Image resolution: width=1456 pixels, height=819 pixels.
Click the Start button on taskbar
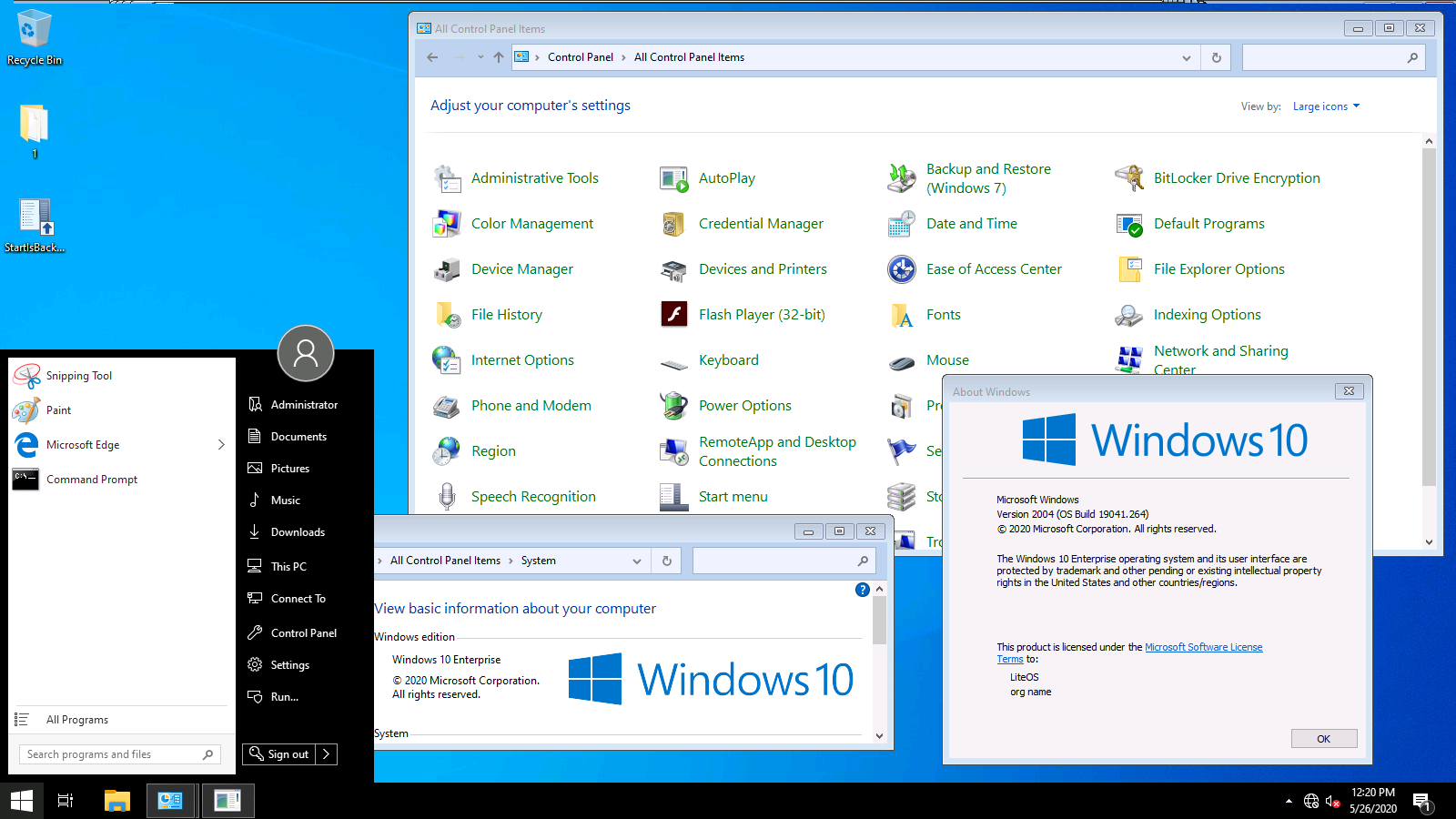click(22, 801)
